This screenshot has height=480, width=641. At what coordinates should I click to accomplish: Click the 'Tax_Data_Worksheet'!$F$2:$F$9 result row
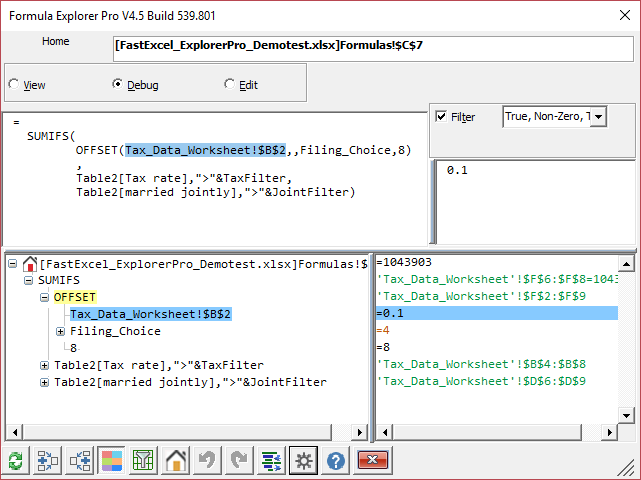(x=497, y=296)
